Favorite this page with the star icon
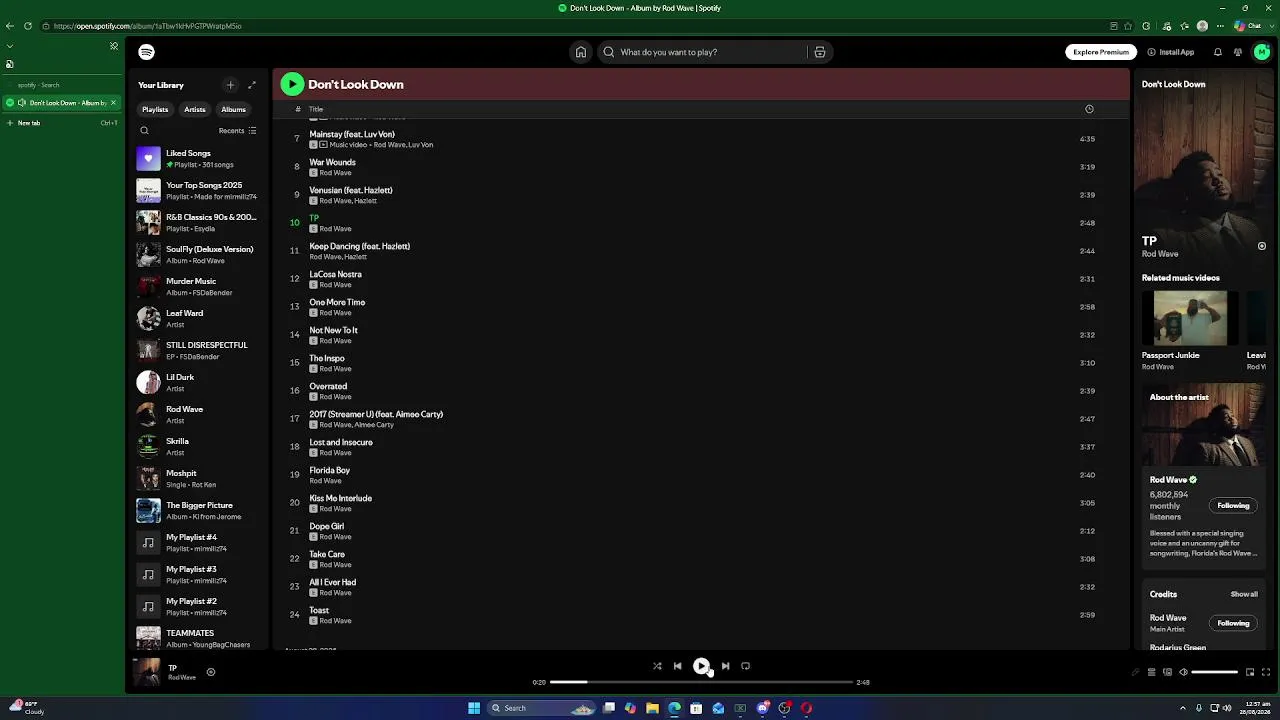This screenshot has height=720, width=1280. coord(1129,26)
